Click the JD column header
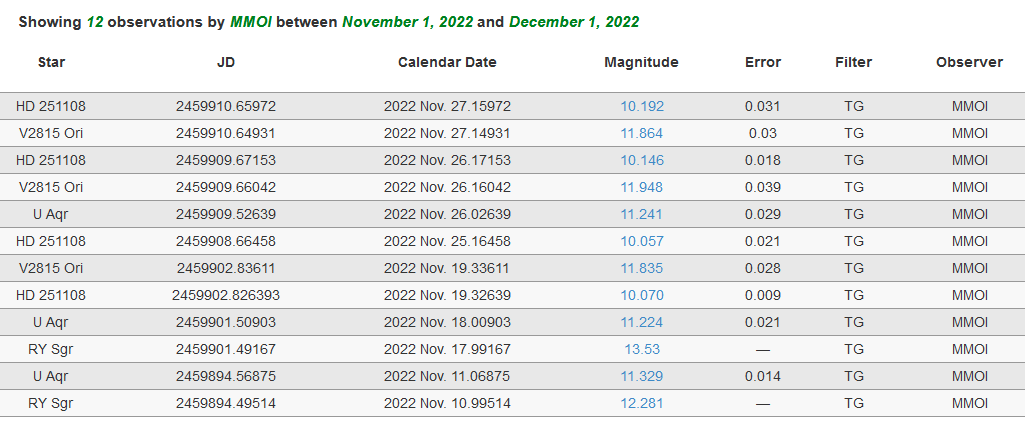This screenshot has height=428, width=1025. tap(226, 62)
